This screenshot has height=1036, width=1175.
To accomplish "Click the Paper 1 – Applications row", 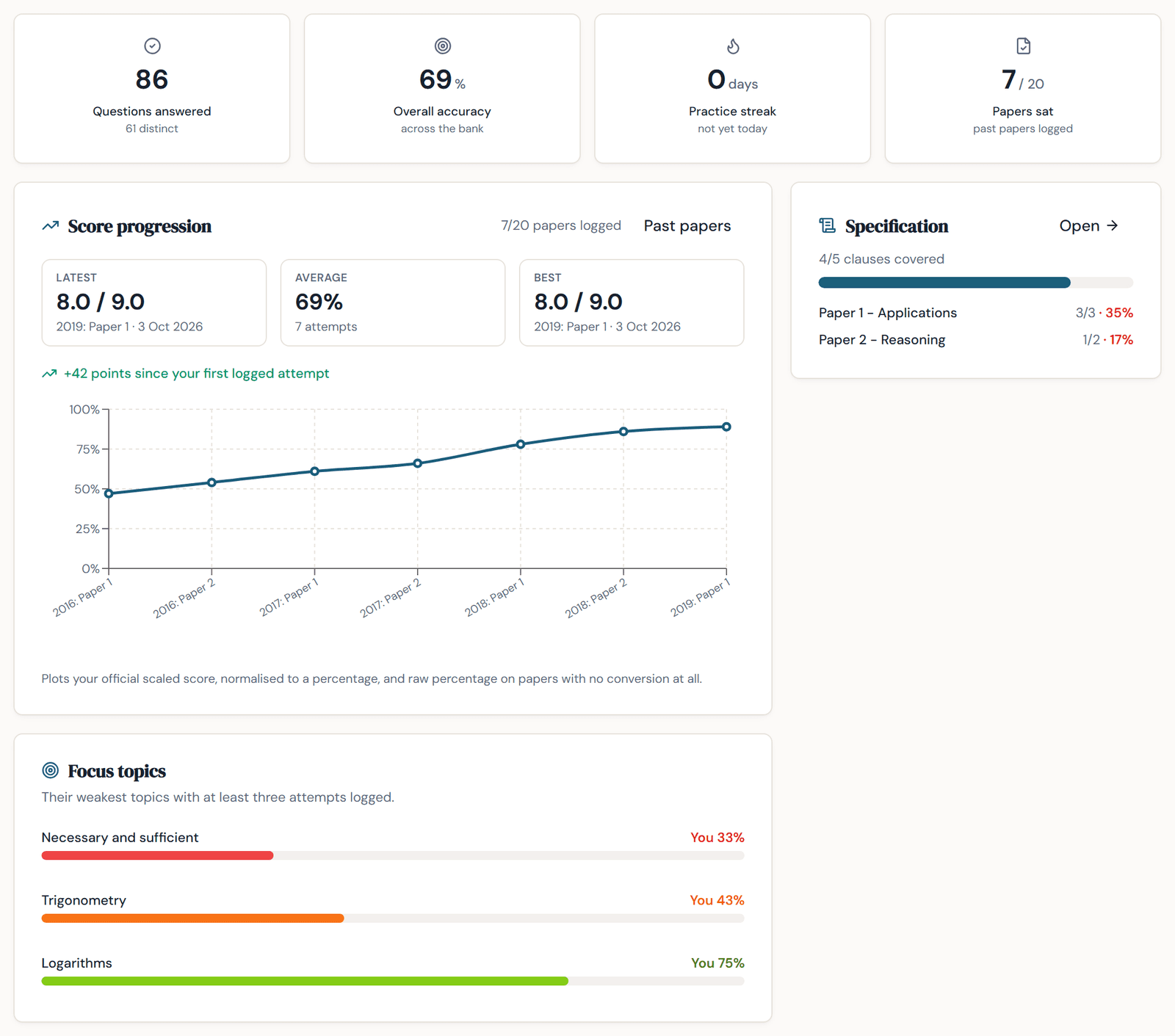I will [976, 313].
